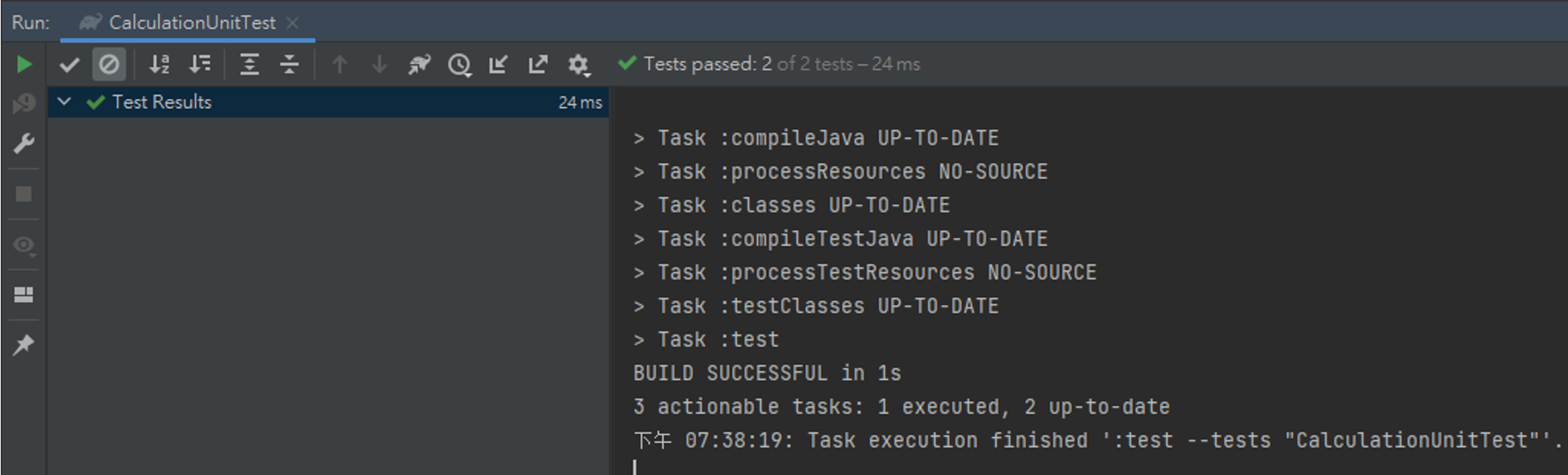Collapse the Test Results tree node
The image size is (1568, 475).
coord(63,102)
